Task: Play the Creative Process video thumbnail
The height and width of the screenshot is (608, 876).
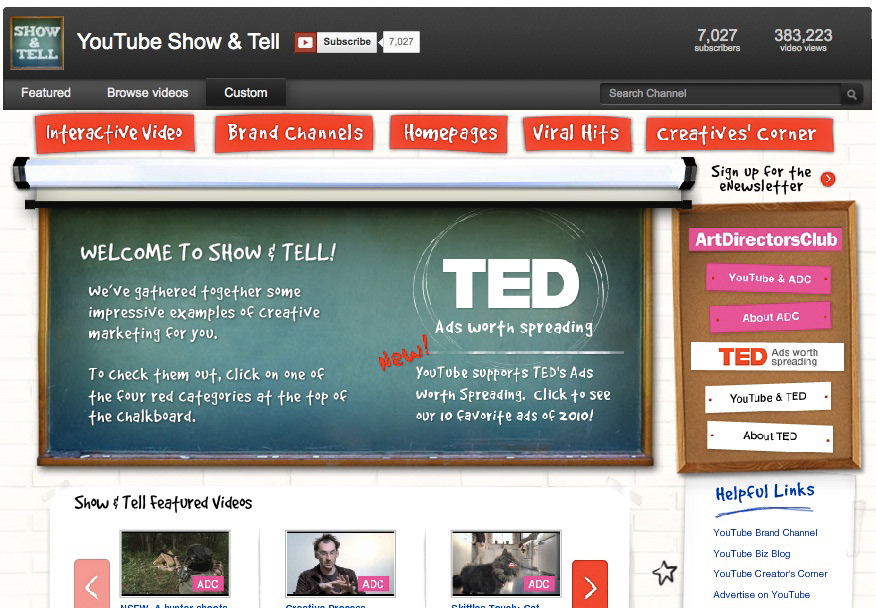Action: pyautogui.click(x=340, y=563)
